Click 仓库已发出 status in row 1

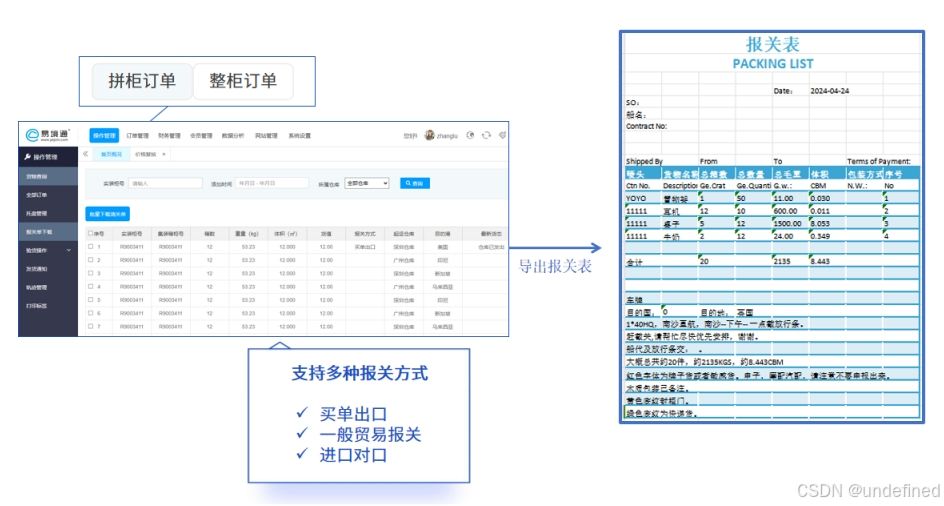click(491, 246)
